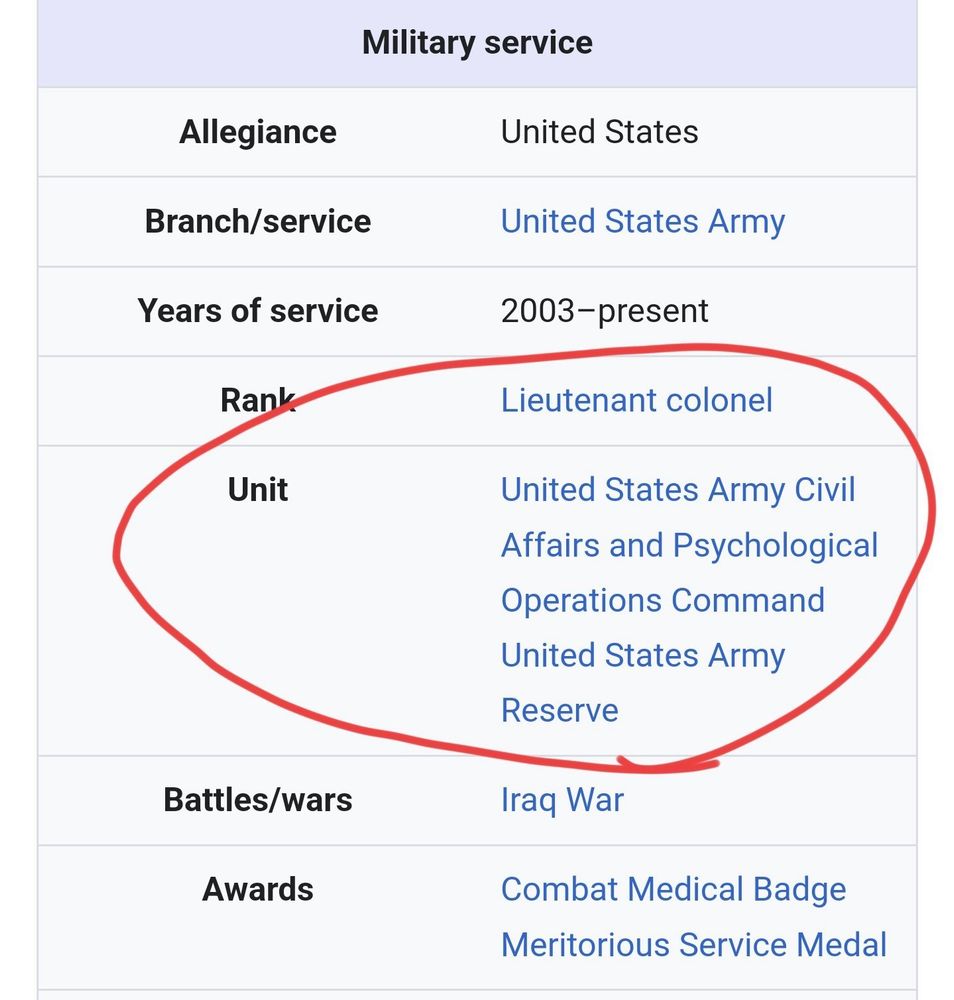Screen dimensions: 954x1000
Task: Open the United States Army Reserve link
Action: 642,682
